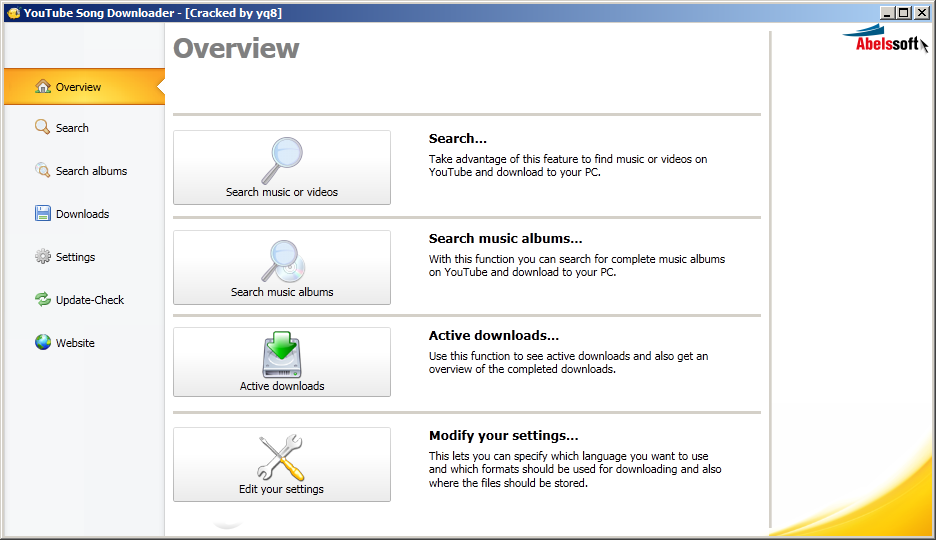Image resolution: width=936 pixels, height=540 pixels.
Task: Click the magnifying glass in Search music button
Action: pyautogui.click(x=282, y=161)
